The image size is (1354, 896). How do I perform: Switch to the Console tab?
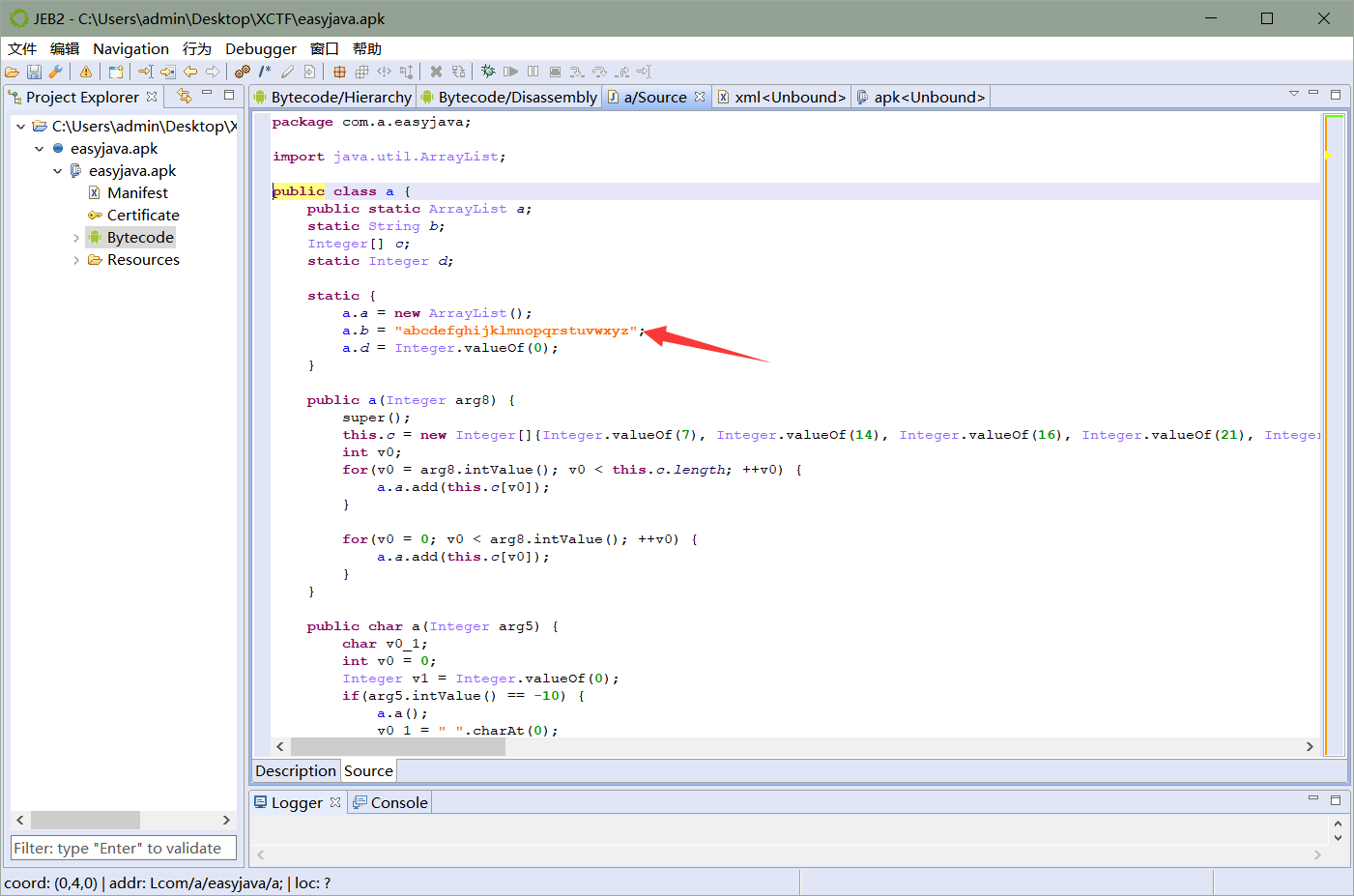[x=389, y=802]
